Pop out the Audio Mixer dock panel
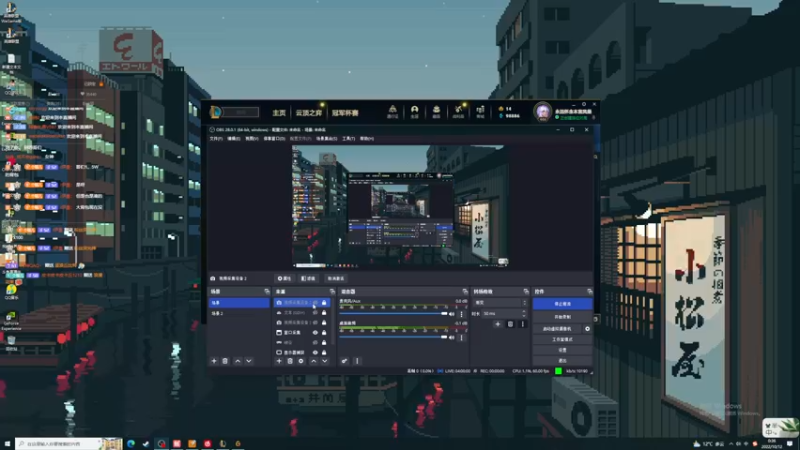 coord(465,291)
